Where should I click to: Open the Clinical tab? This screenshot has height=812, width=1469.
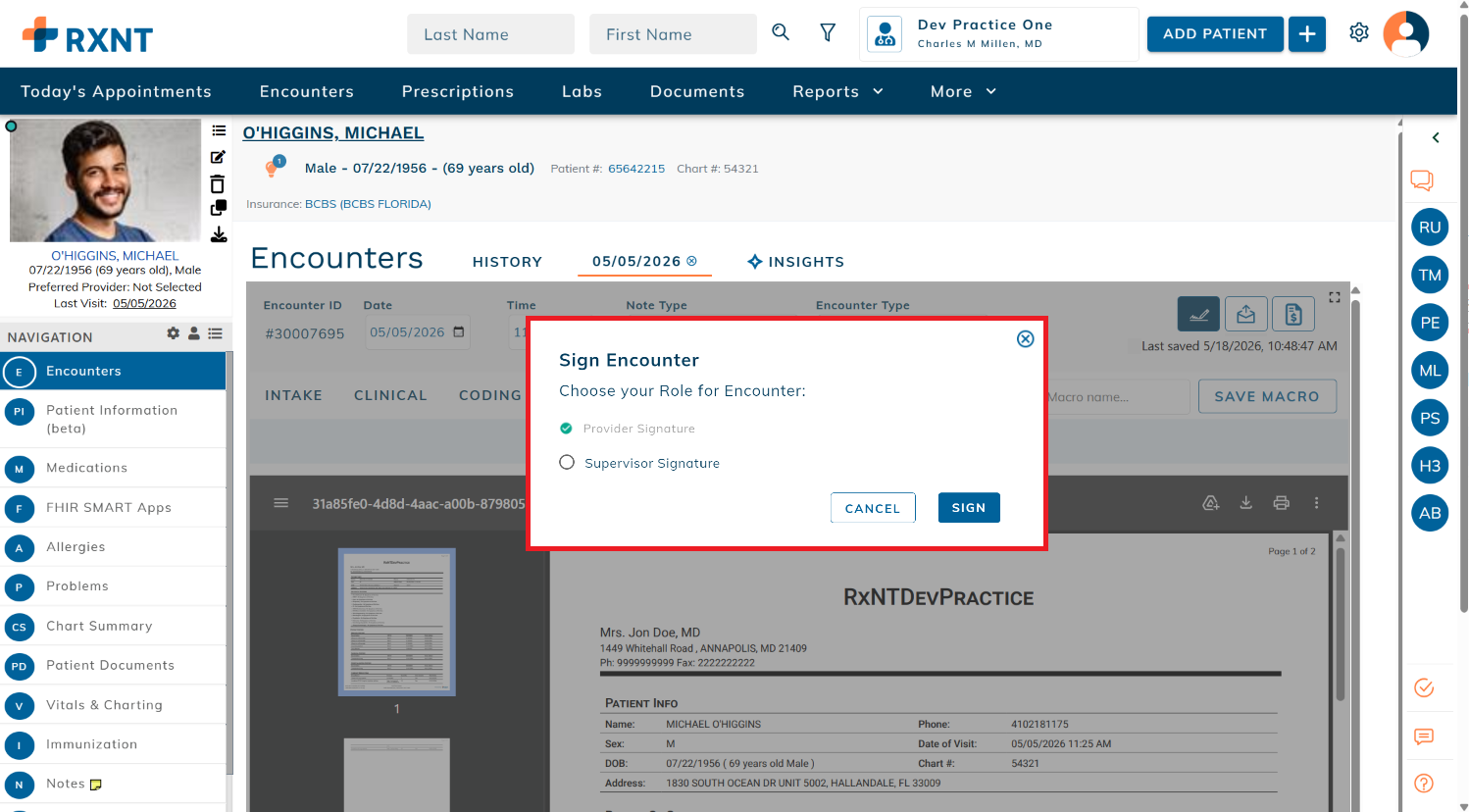click(390, 395)
